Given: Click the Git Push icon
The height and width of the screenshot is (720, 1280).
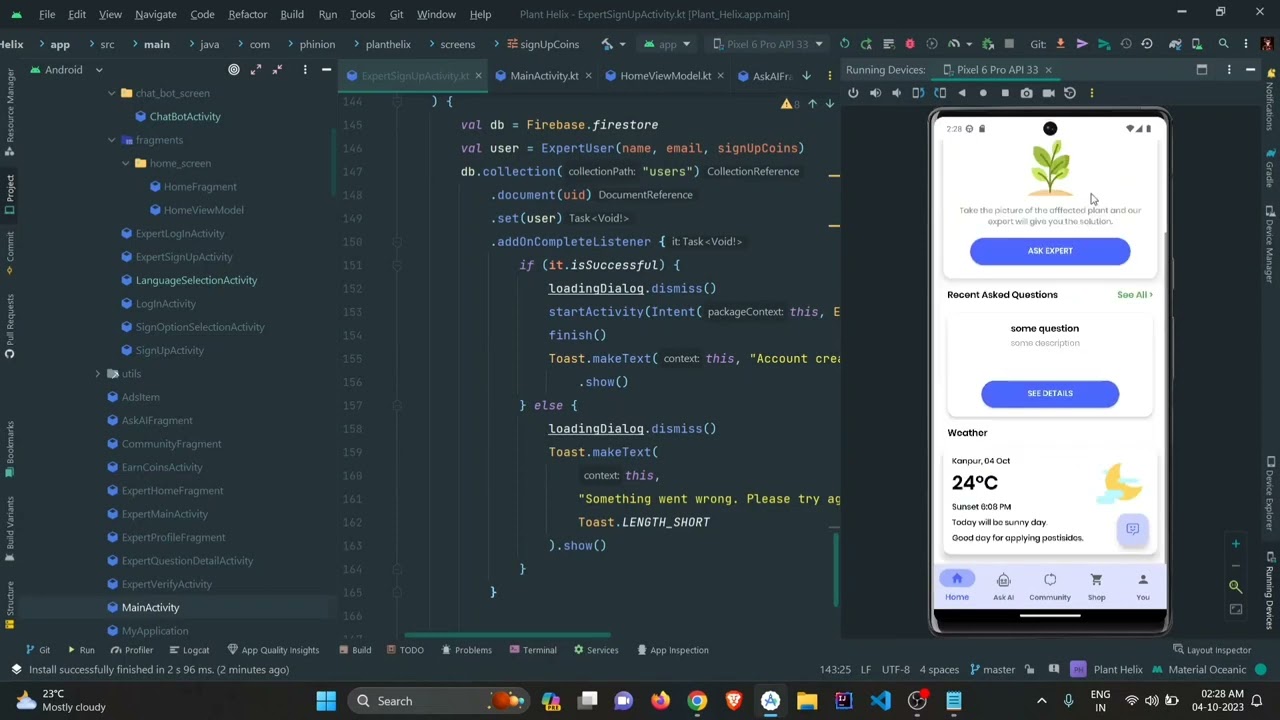Looking at the screenshot, I should pyautogui.click(x=1104, y=44).
